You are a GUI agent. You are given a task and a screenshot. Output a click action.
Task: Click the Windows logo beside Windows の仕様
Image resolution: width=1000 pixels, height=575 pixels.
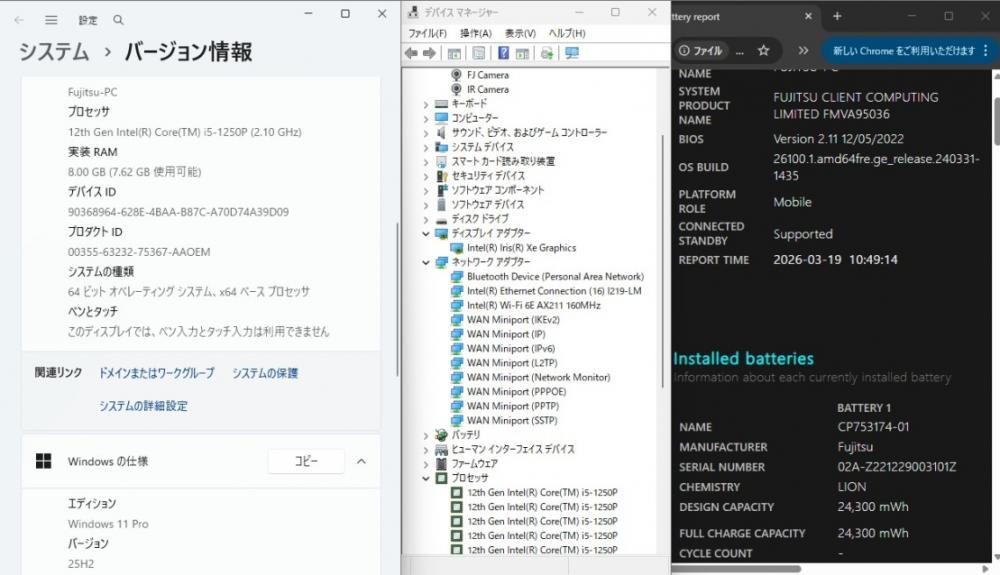(43, 461)
